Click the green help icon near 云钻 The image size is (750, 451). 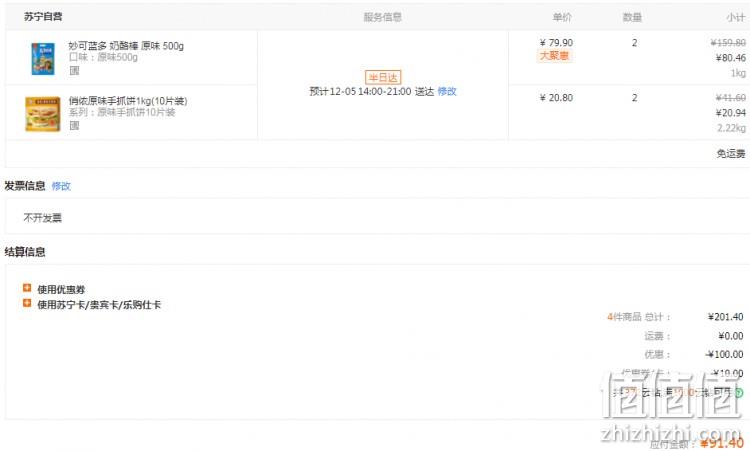point(739,393)
